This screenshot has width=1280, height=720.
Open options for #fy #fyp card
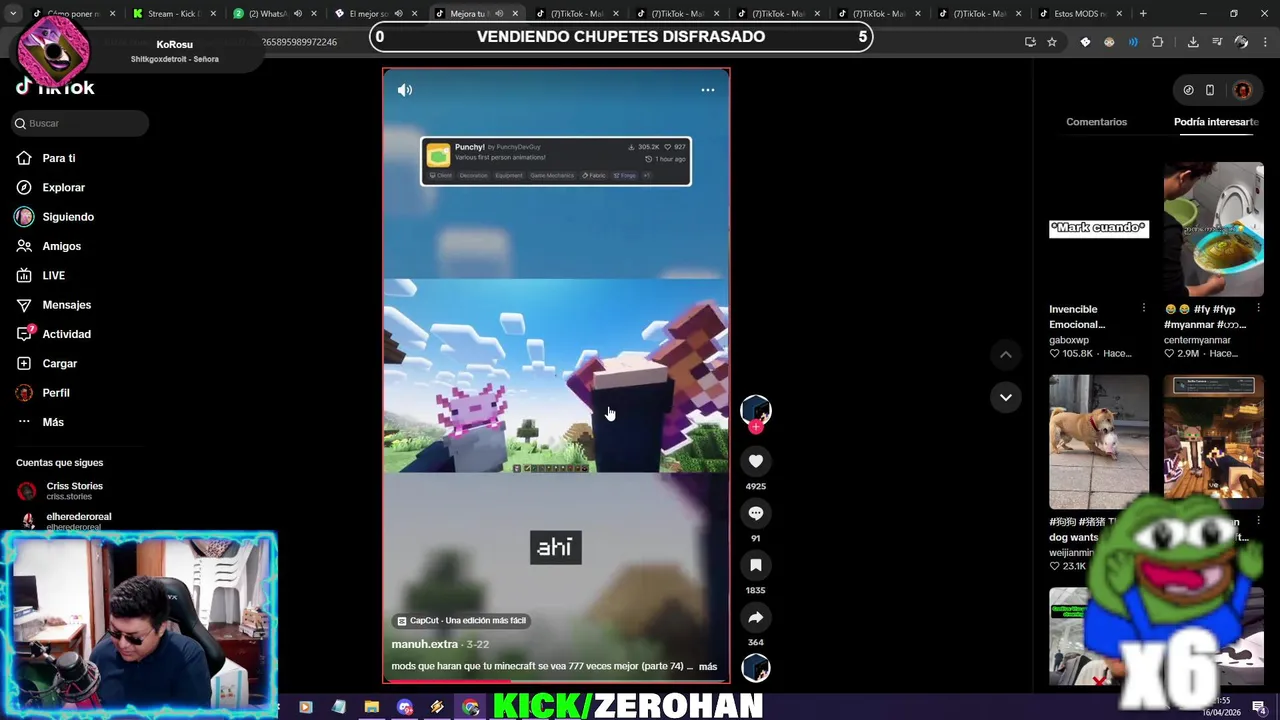pyautogui.click(x=1258, y=309)
